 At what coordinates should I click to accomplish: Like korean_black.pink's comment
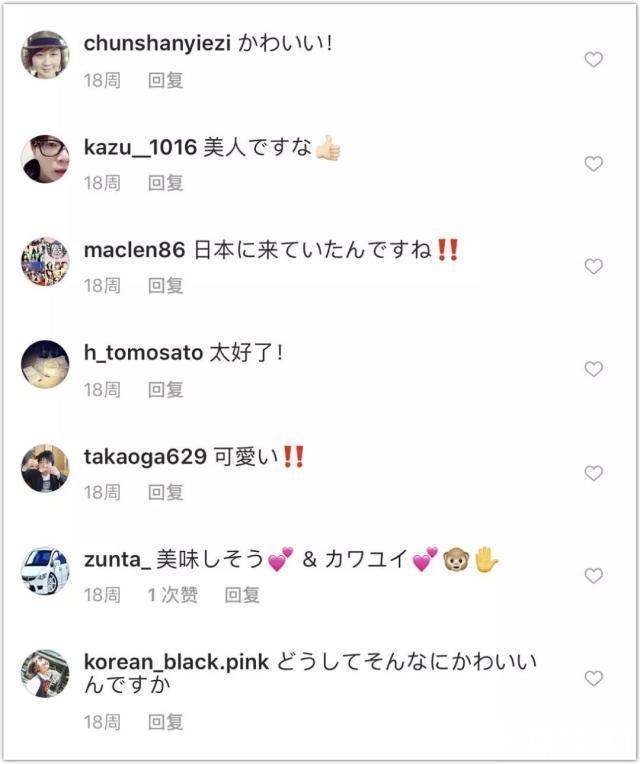tap(593, 678)
